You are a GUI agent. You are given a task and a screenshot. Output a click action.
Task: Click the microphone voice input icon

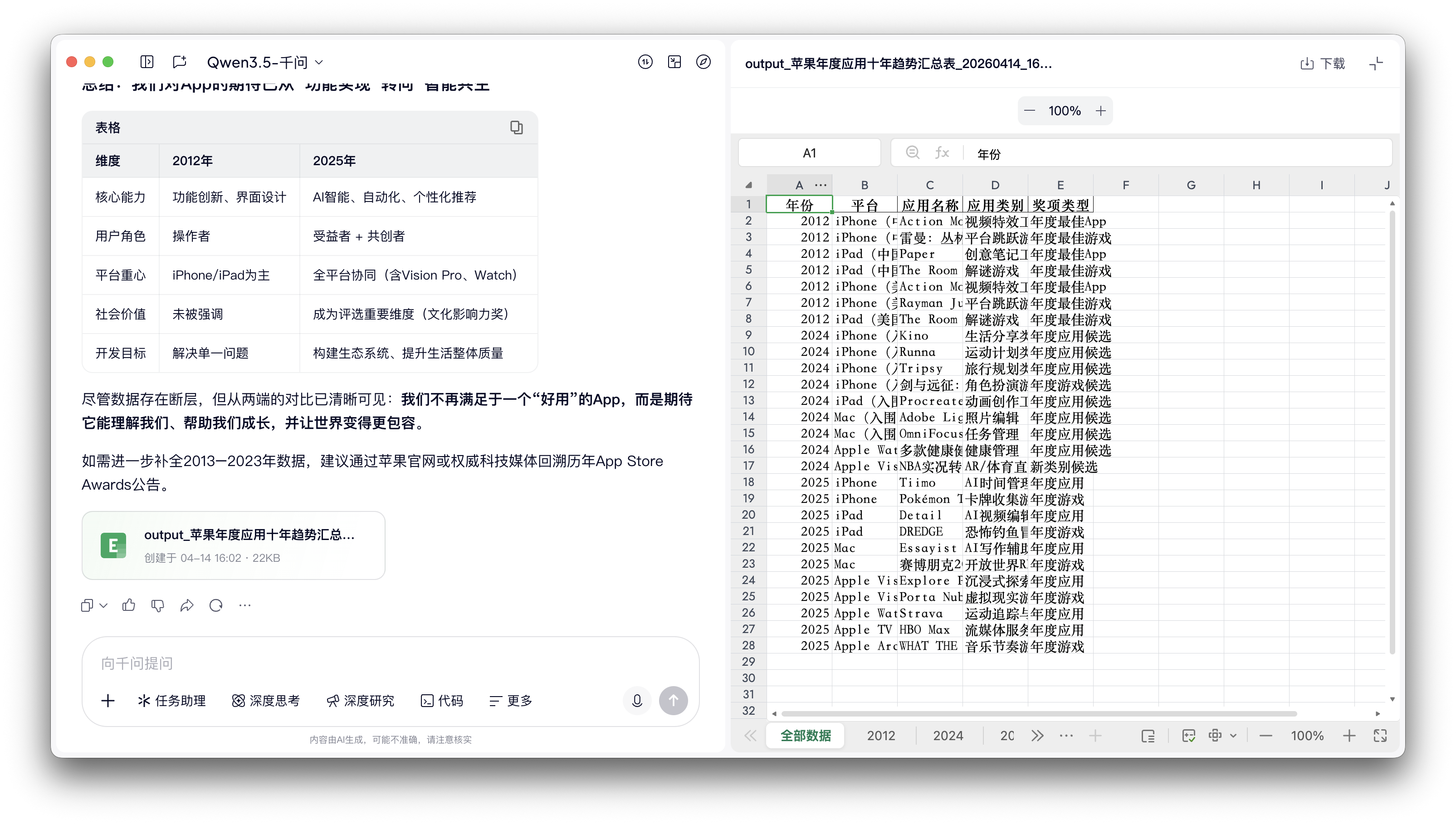[x=636, y=701]
